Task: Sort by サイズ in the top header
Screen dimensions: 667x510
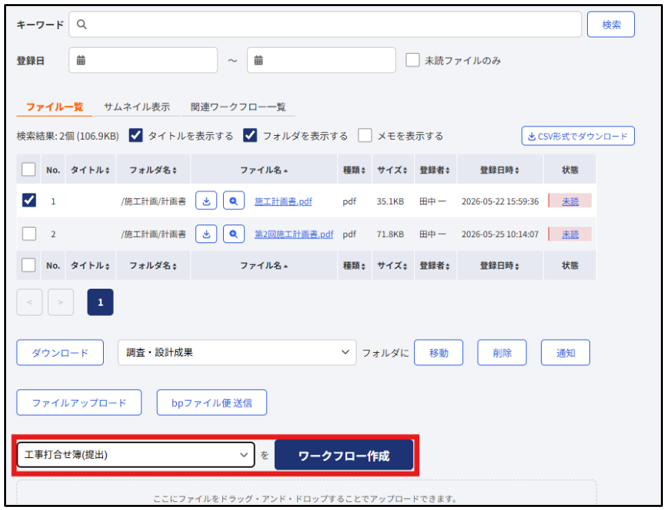Action: pos(393,170)
